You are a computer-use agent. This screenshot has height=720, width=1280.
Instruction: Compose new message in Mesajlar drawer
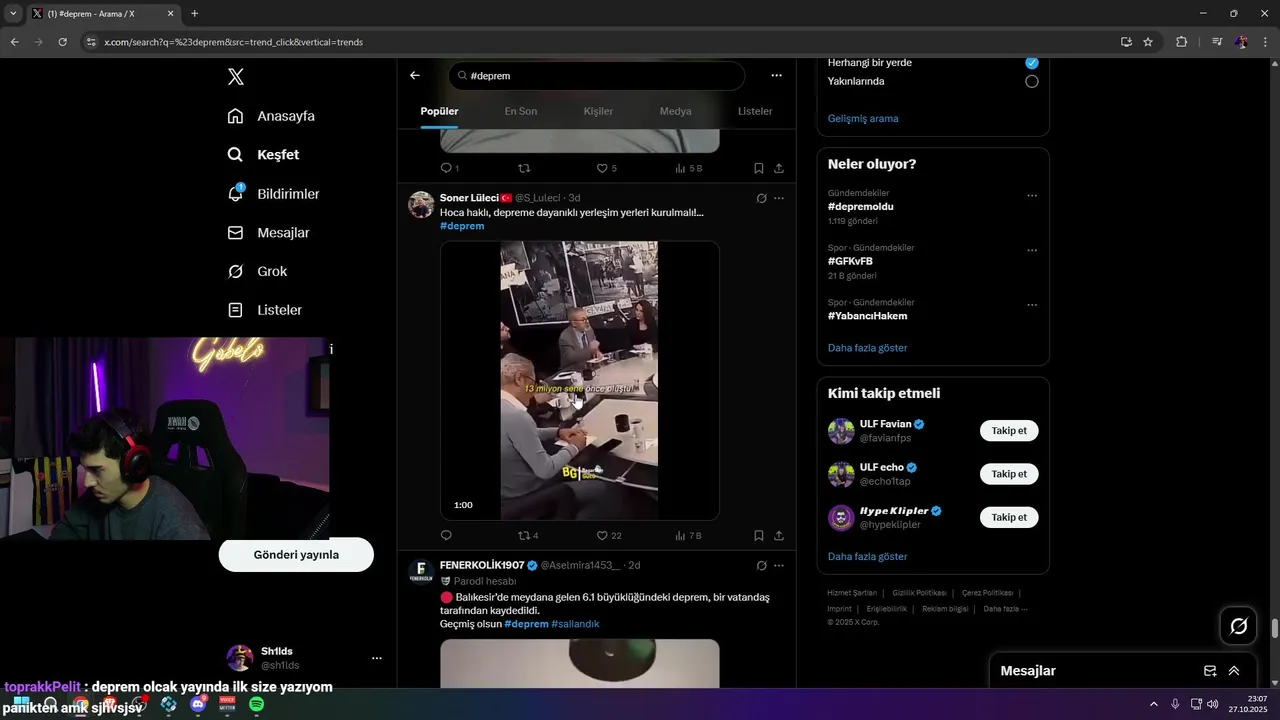coord(1210,671)
